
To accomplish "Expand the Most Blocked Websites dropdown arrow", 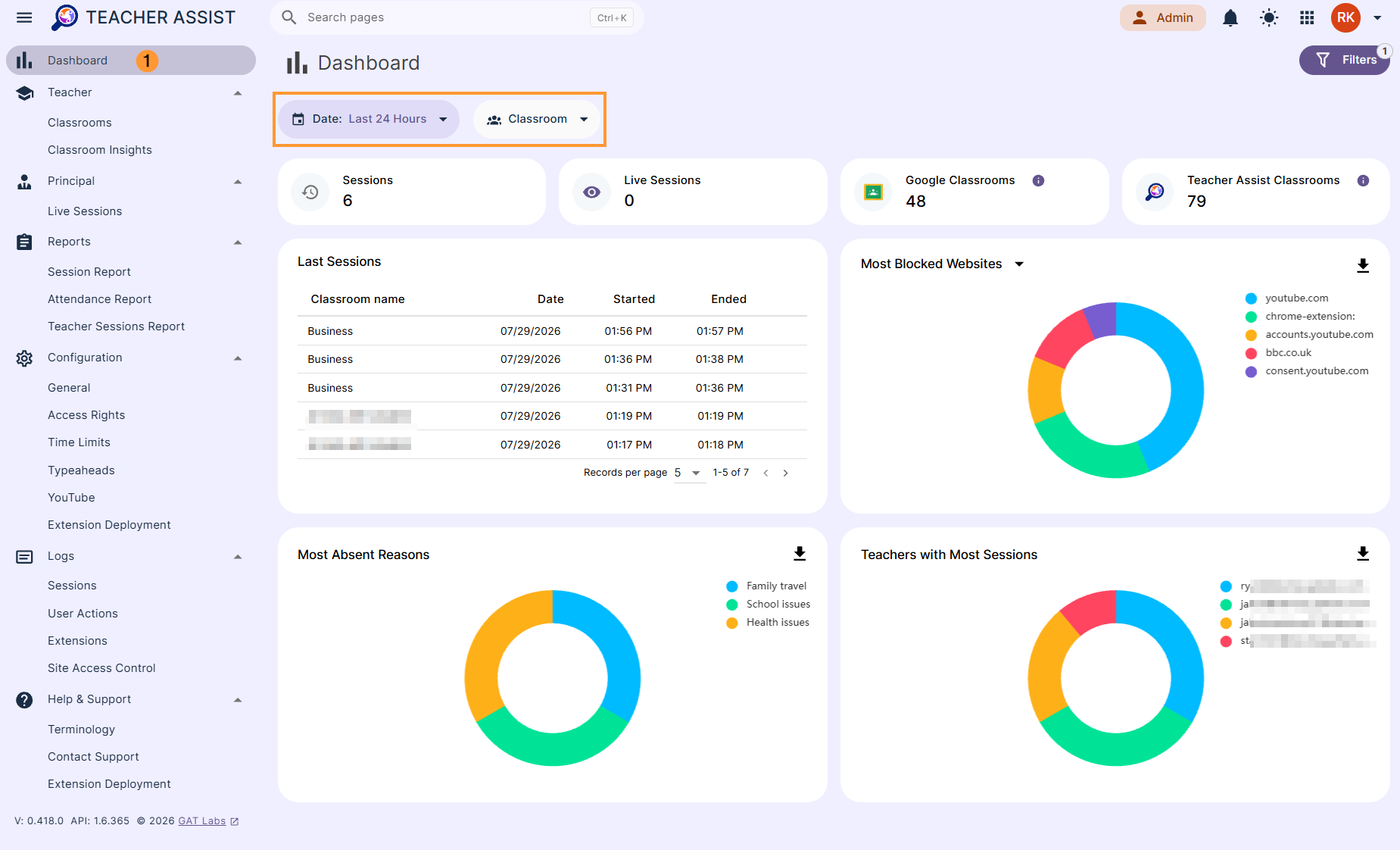I will pos(1019,264).
